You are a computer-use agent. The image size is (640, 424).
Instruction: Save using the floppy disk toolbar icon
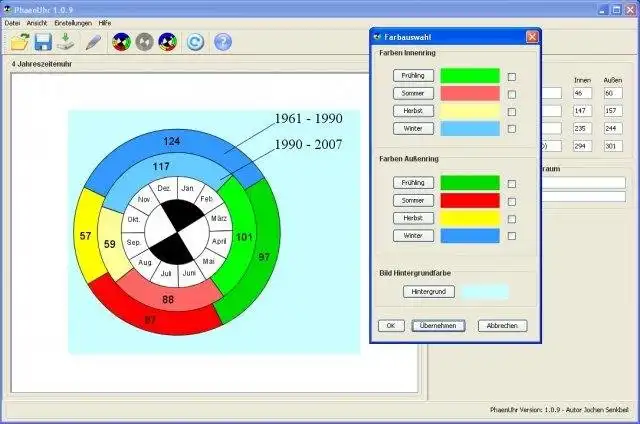point(43,42)
